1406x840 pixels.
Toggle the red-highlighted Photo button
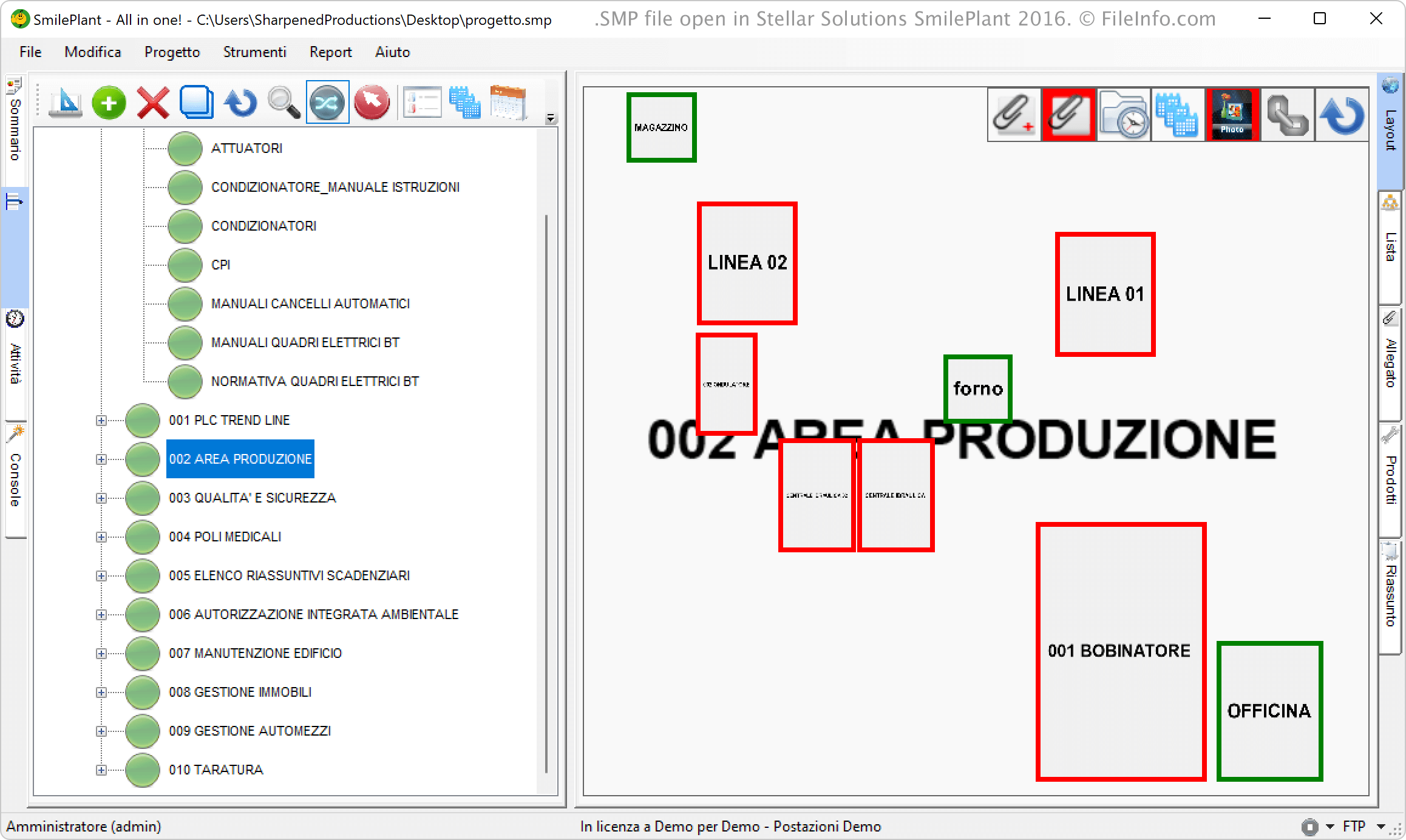[x=1232, y=115]
